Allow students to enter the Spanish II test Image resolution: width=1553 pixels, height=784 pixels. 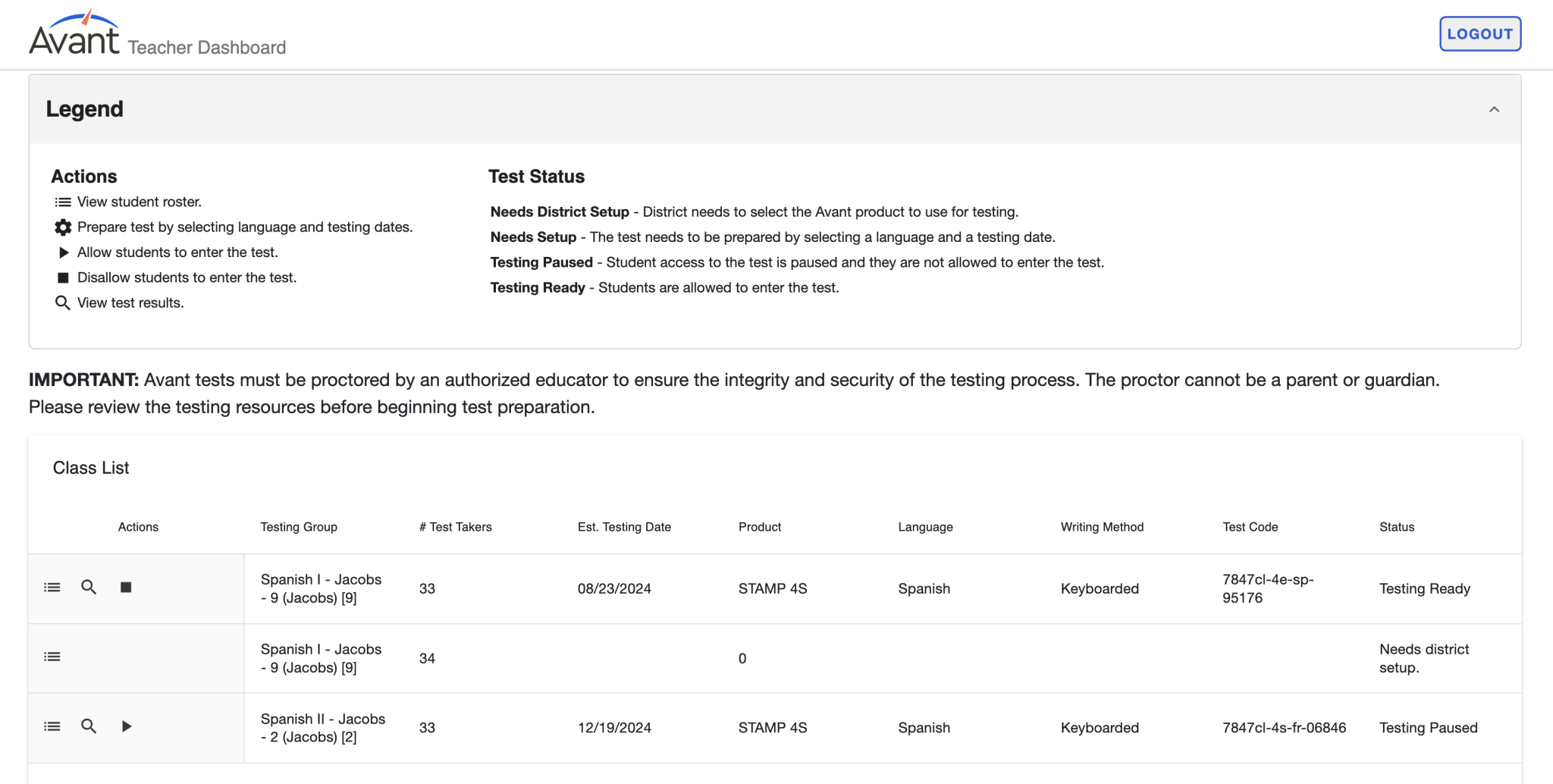[x=127, y=726]
